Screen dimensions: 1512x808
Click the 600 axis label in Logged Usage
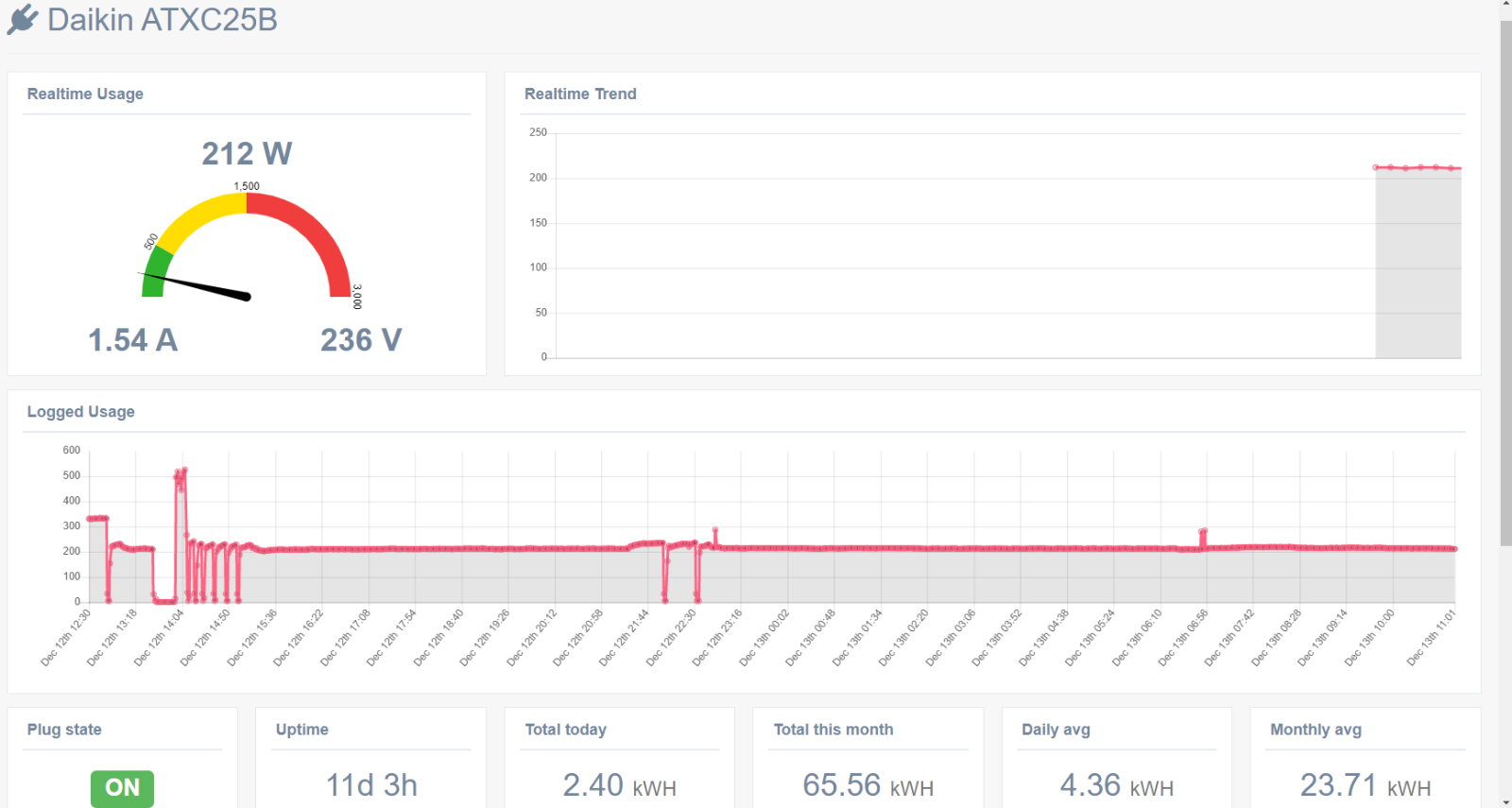tap(72, 450)
